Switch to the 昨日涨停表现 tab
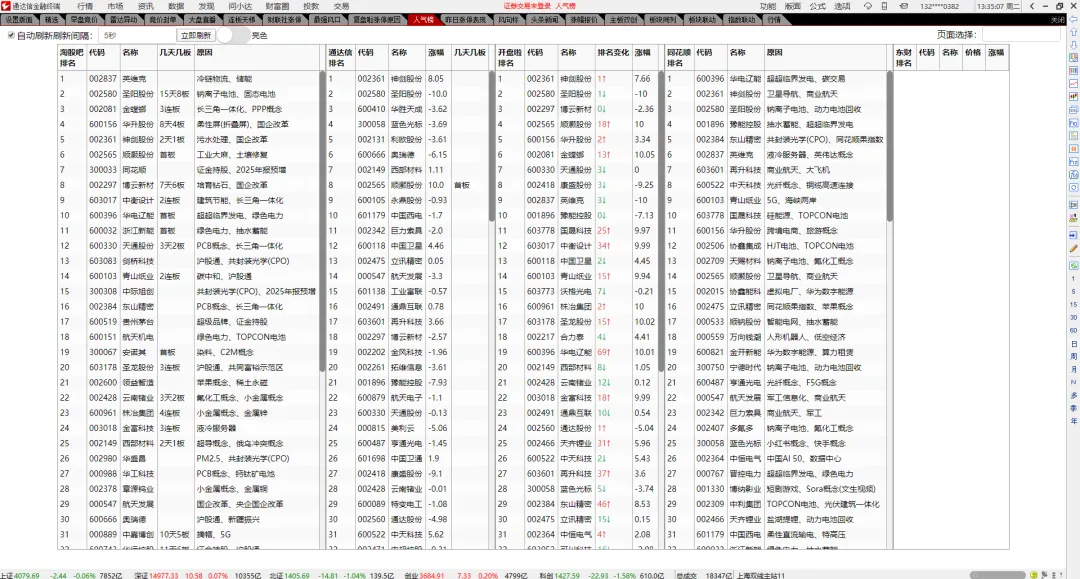Viewport: 1080px width, 579px height. [466, 20]
